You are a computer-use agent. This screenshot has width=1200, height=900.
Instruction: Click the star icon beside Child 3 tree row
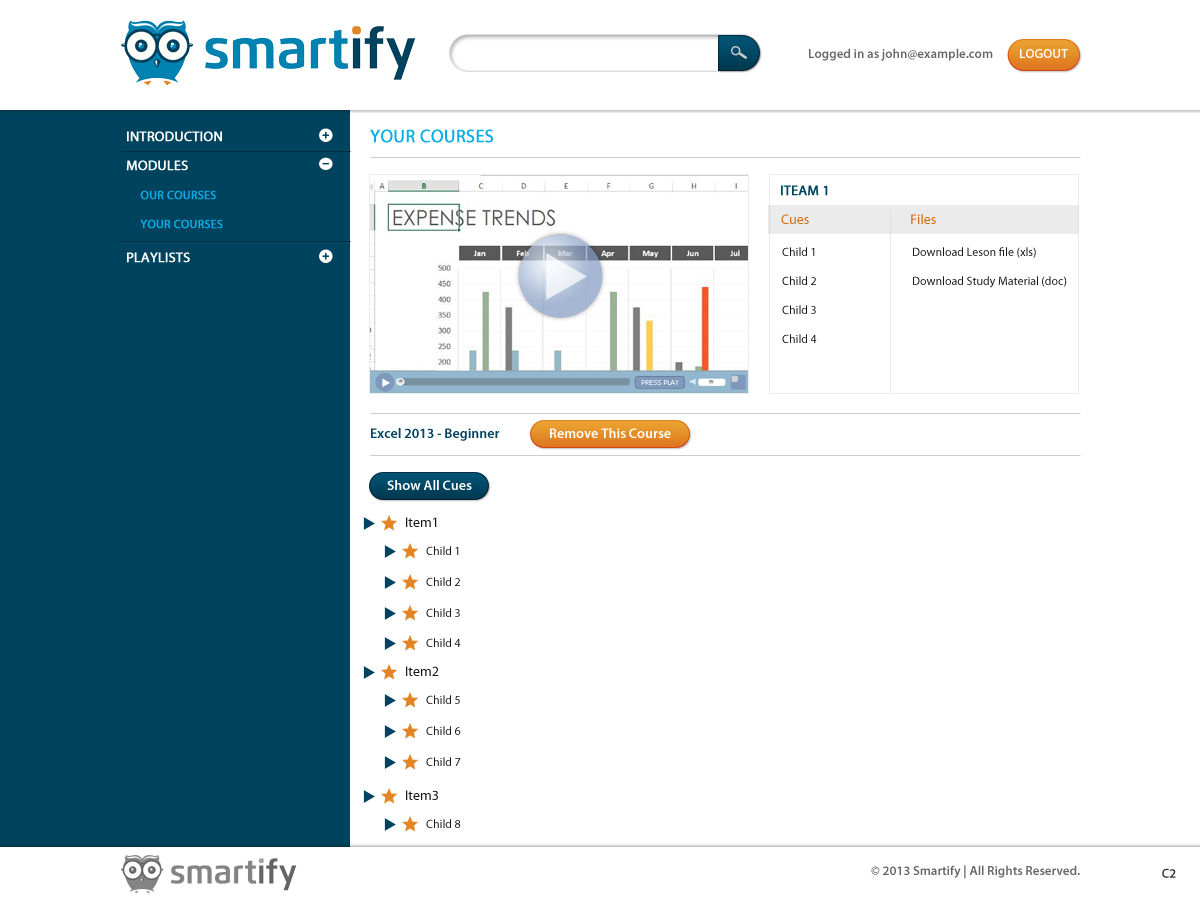[x=410, y=613]
